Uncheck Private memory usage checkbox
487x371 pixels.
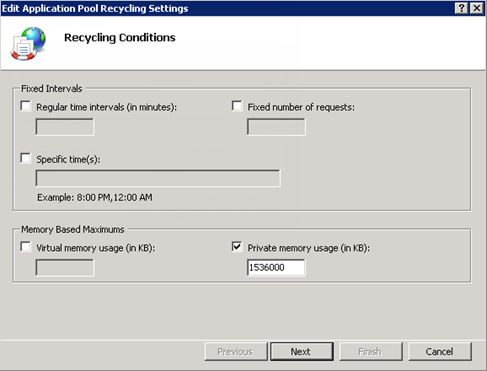click(x=237, y=247)
